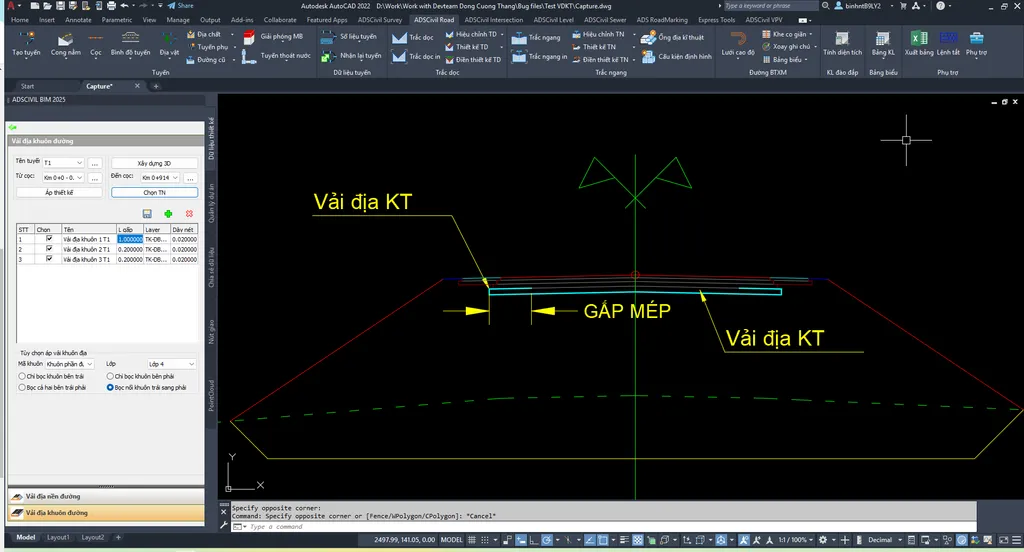The height and width of the screenshot is (552, 1024).
Task: Click the Tạo tuyến ribbon tool
Action: [26, 44]
